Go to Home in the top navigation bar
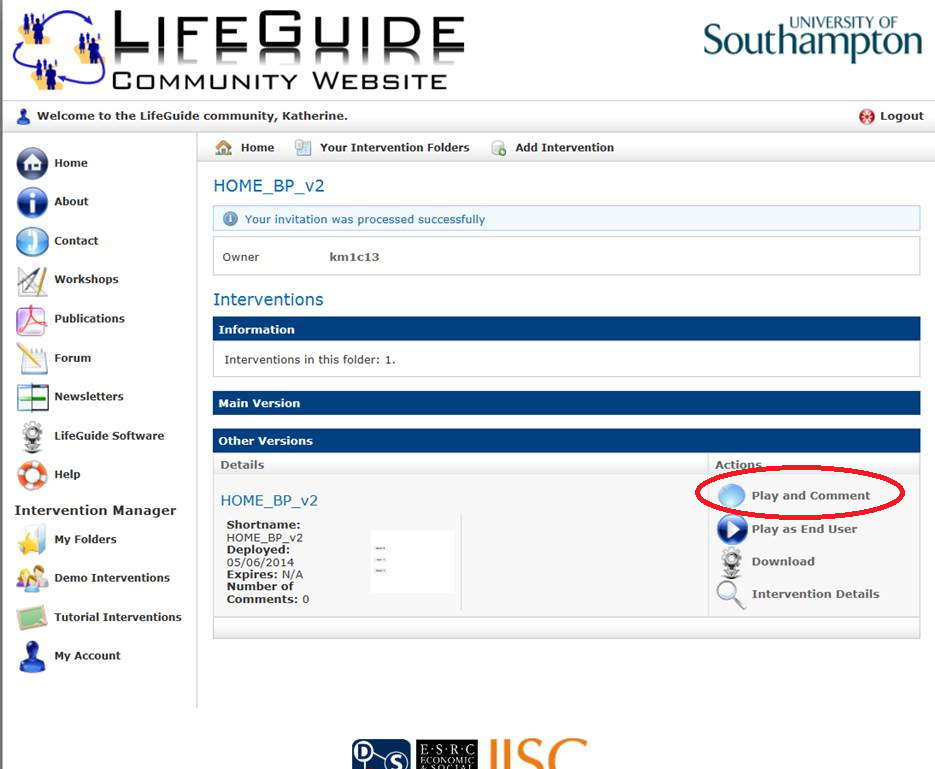This screenshot has width=935, height=769. [258, 148]
